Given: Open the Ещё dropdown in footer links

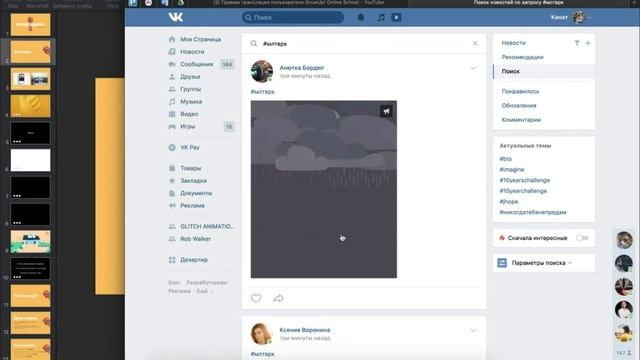Looking at the screenshot, I should (204, 291).
